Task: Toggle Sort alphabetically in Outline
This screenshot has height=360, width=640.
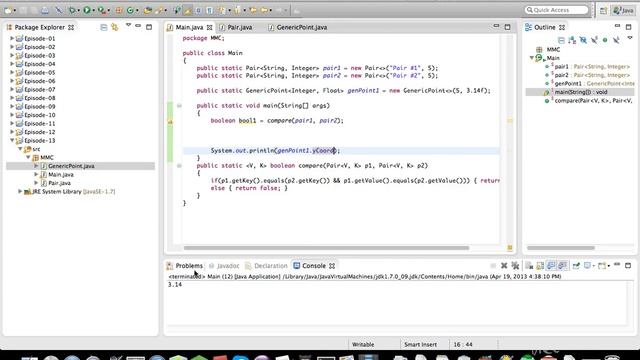Action: point(572,40)
